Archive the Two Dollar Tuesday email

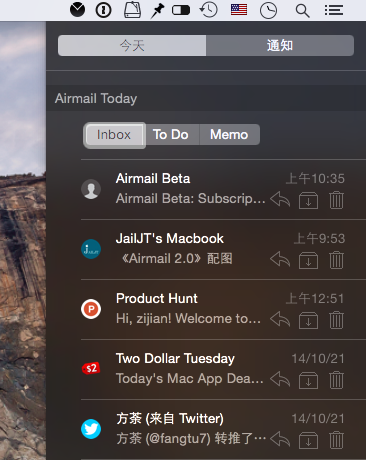click(x=308, y=380)
